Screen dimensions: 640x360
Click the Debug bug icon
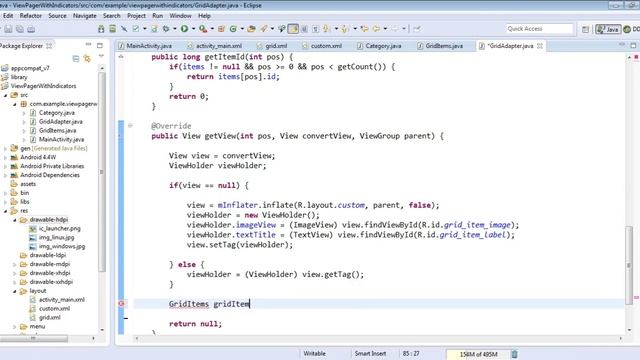tap(166, 29)
